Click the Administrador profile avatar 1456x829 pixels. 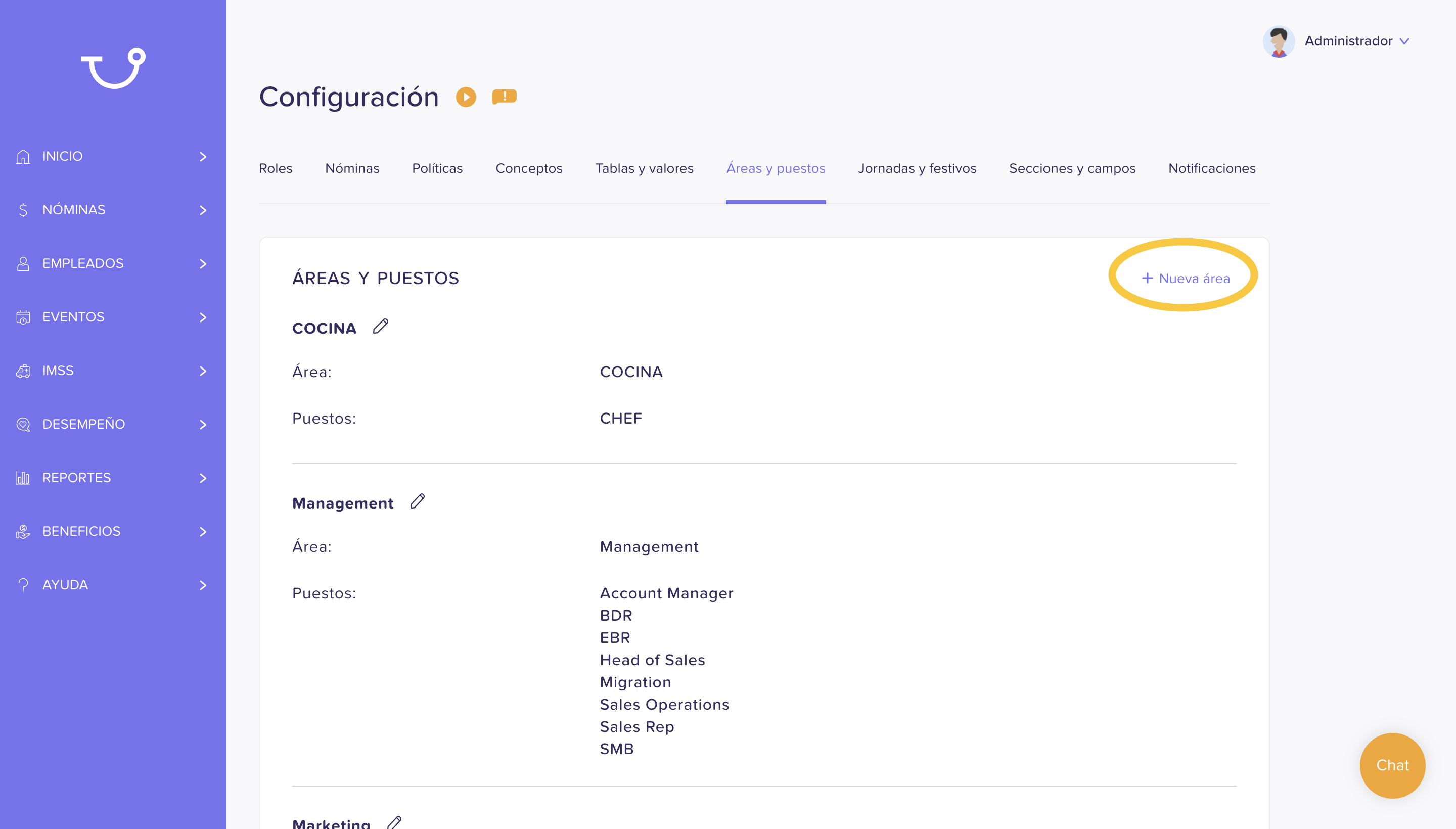(x=1279, y=41)
